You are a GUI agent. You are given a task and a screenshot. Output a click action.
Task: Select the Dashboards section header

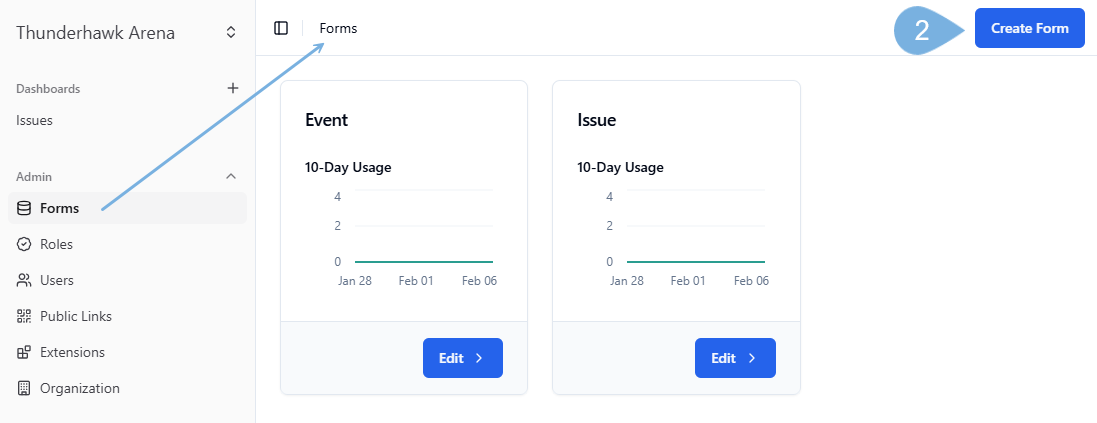click(48, 88)
